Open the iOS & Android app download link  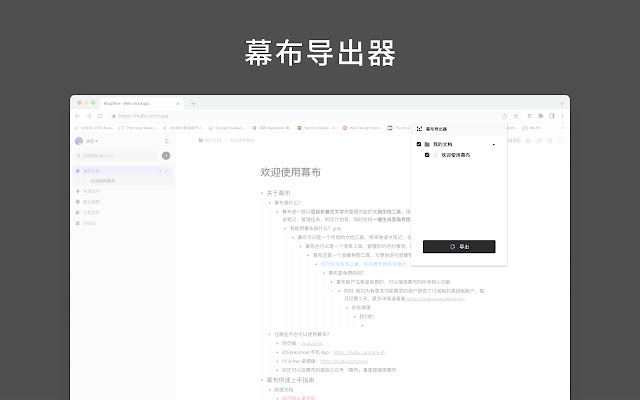point(359,353)
